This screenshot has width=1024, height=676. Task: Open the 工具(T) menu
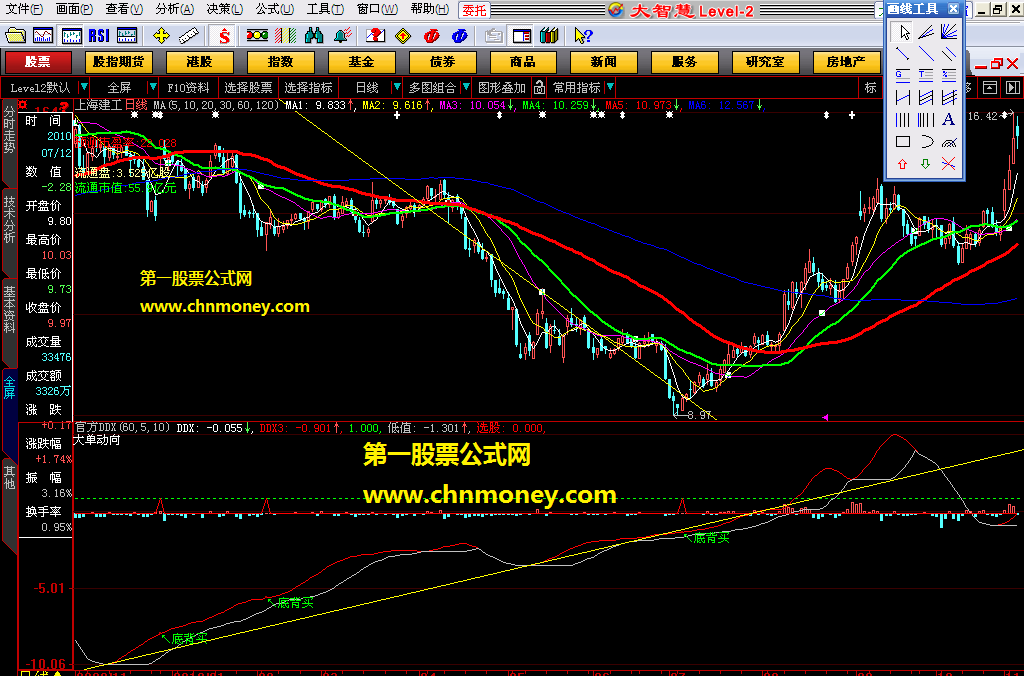point(325,9)
